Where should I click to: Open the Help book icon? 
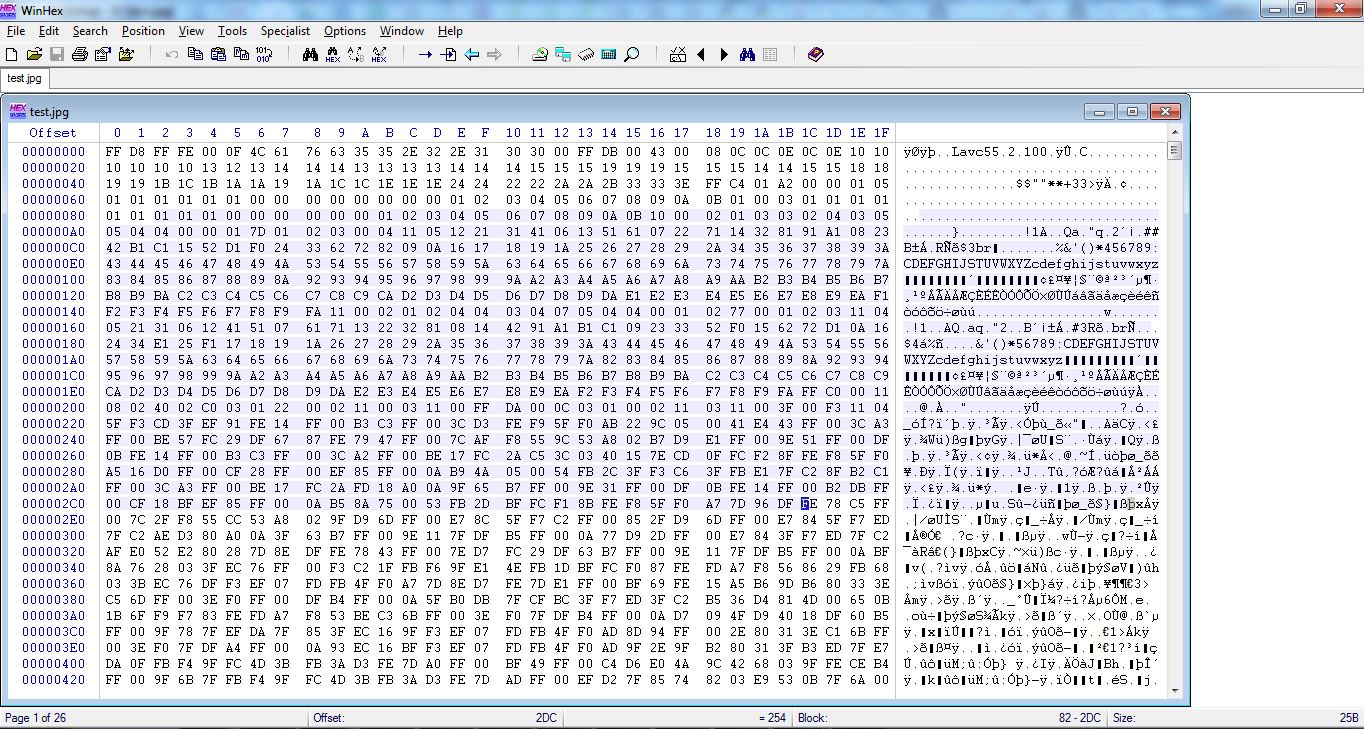point(815,54)
